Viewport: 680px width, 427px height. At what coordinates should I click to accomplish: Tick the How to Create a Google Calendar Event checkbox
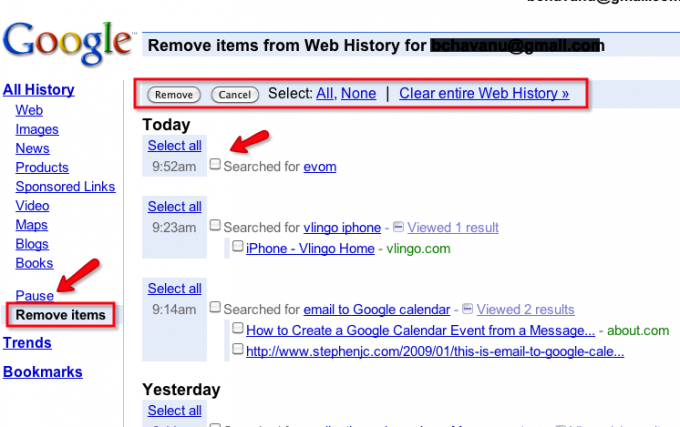238,328
